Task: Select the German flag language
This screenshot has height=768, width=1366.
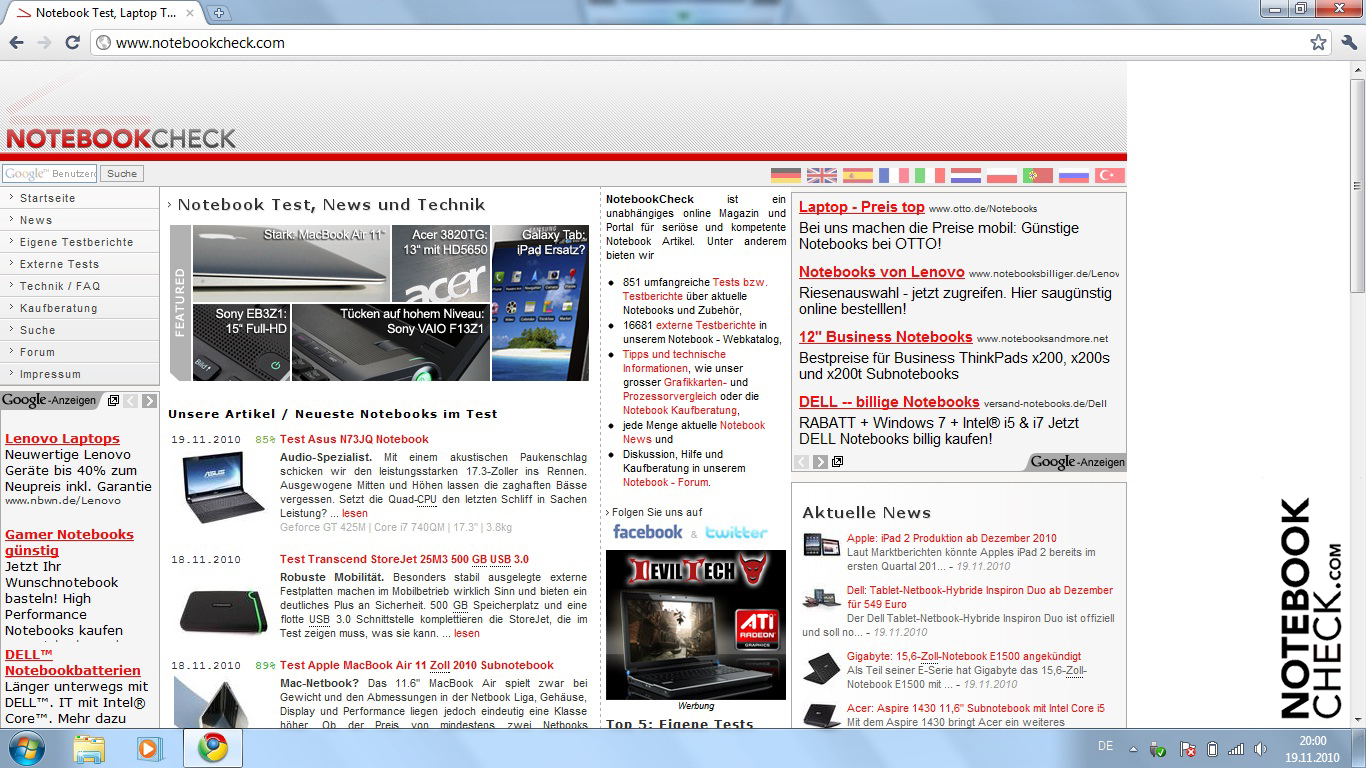Action: coord(786,175)
